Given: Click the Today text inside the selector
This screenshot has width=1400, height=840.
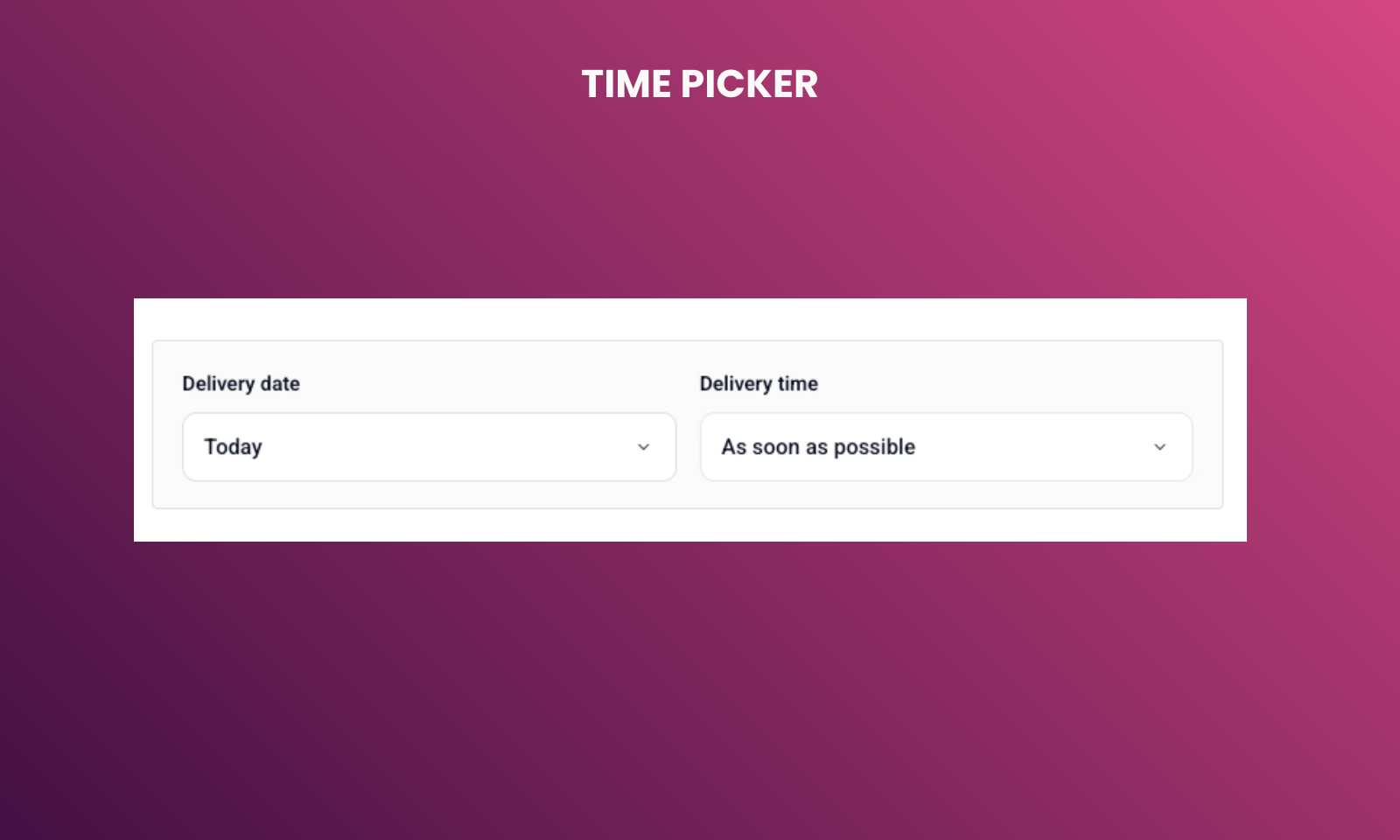Looking at the screenshot, I should (x=233, y=447).
